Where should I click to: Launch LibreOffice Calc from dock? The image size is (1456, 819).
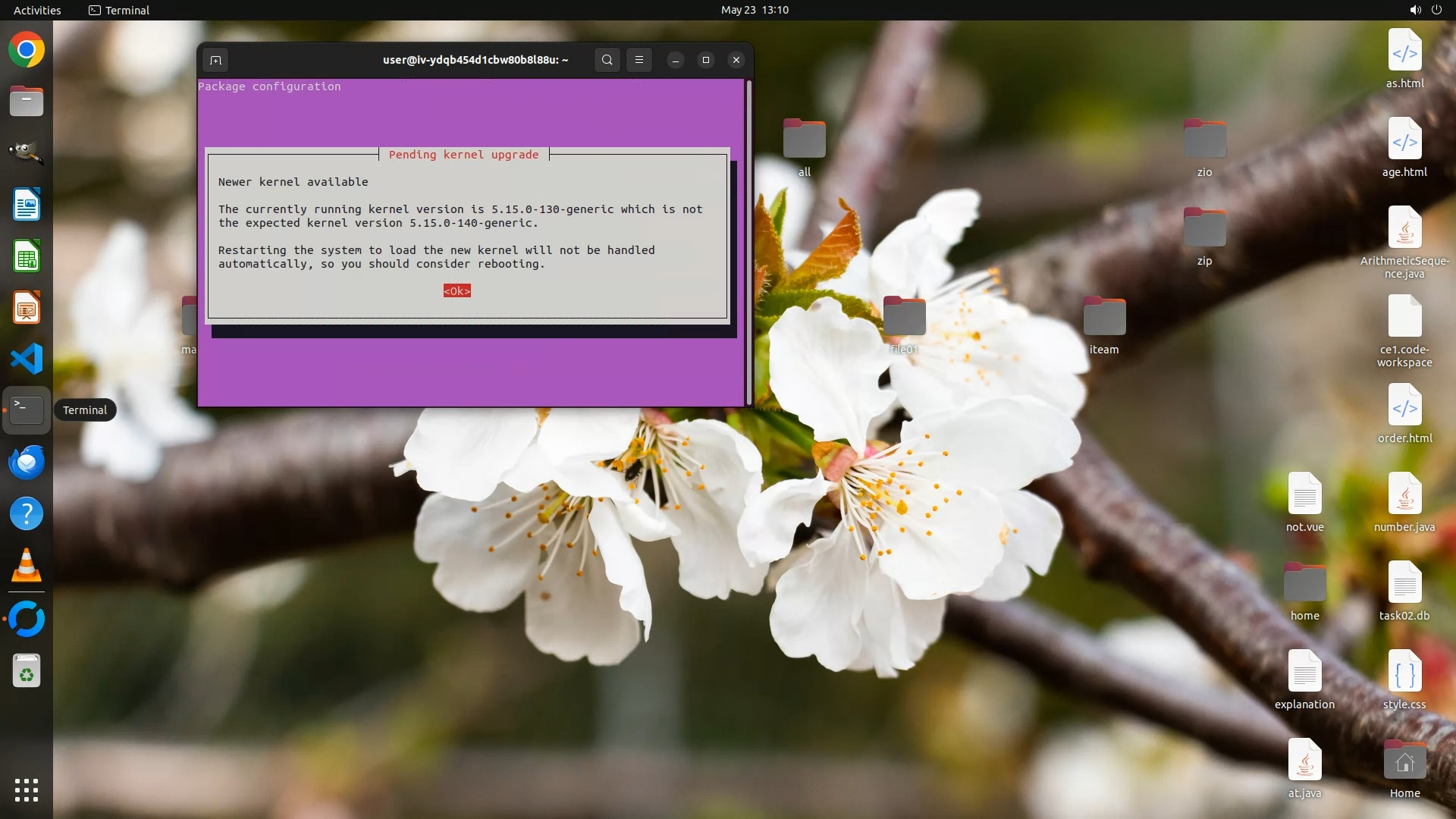[x=27, y=256]
